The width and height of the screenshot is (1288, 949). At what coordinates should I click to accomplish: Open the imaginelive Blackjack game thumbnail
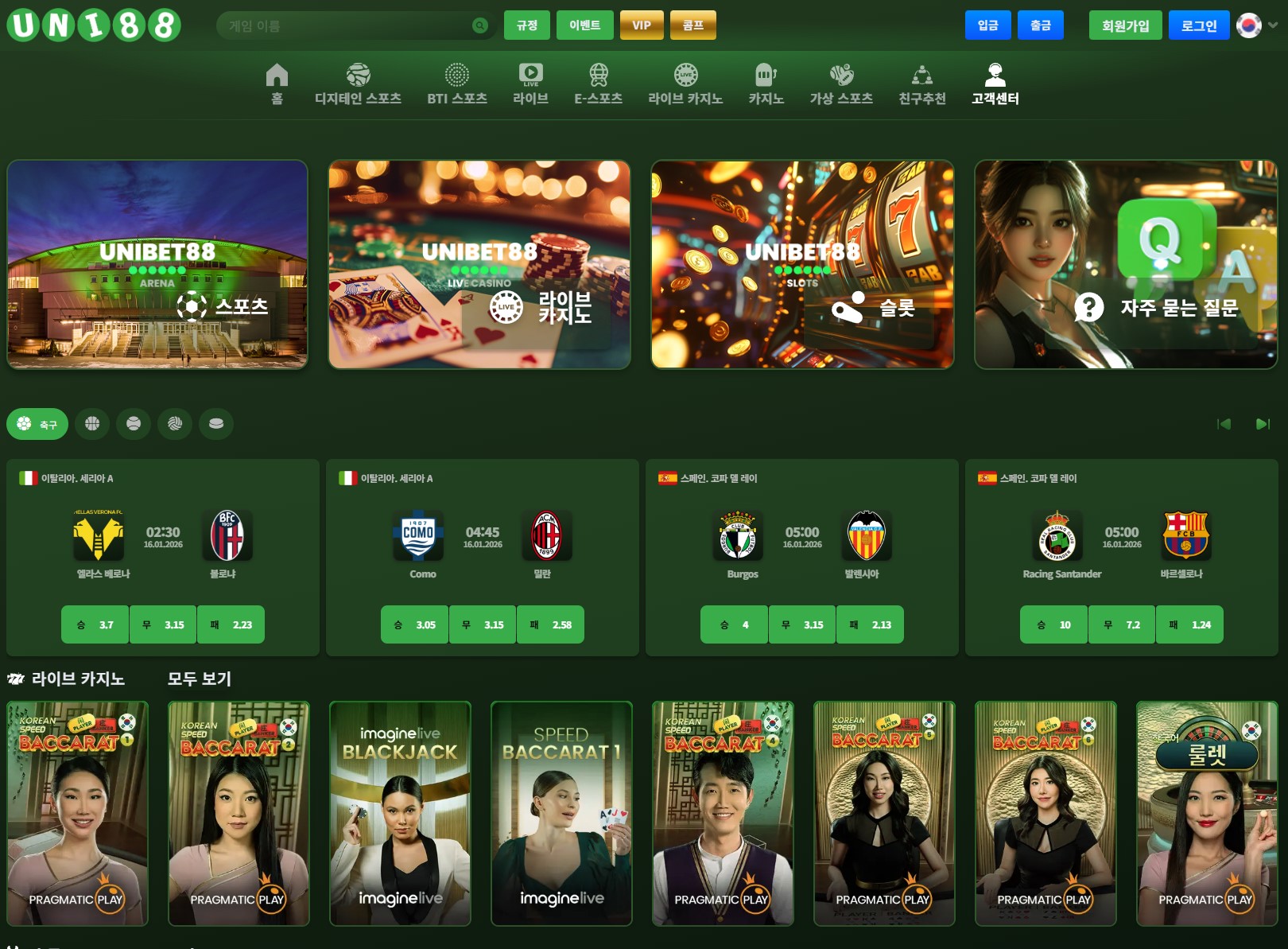pos(400,813)
